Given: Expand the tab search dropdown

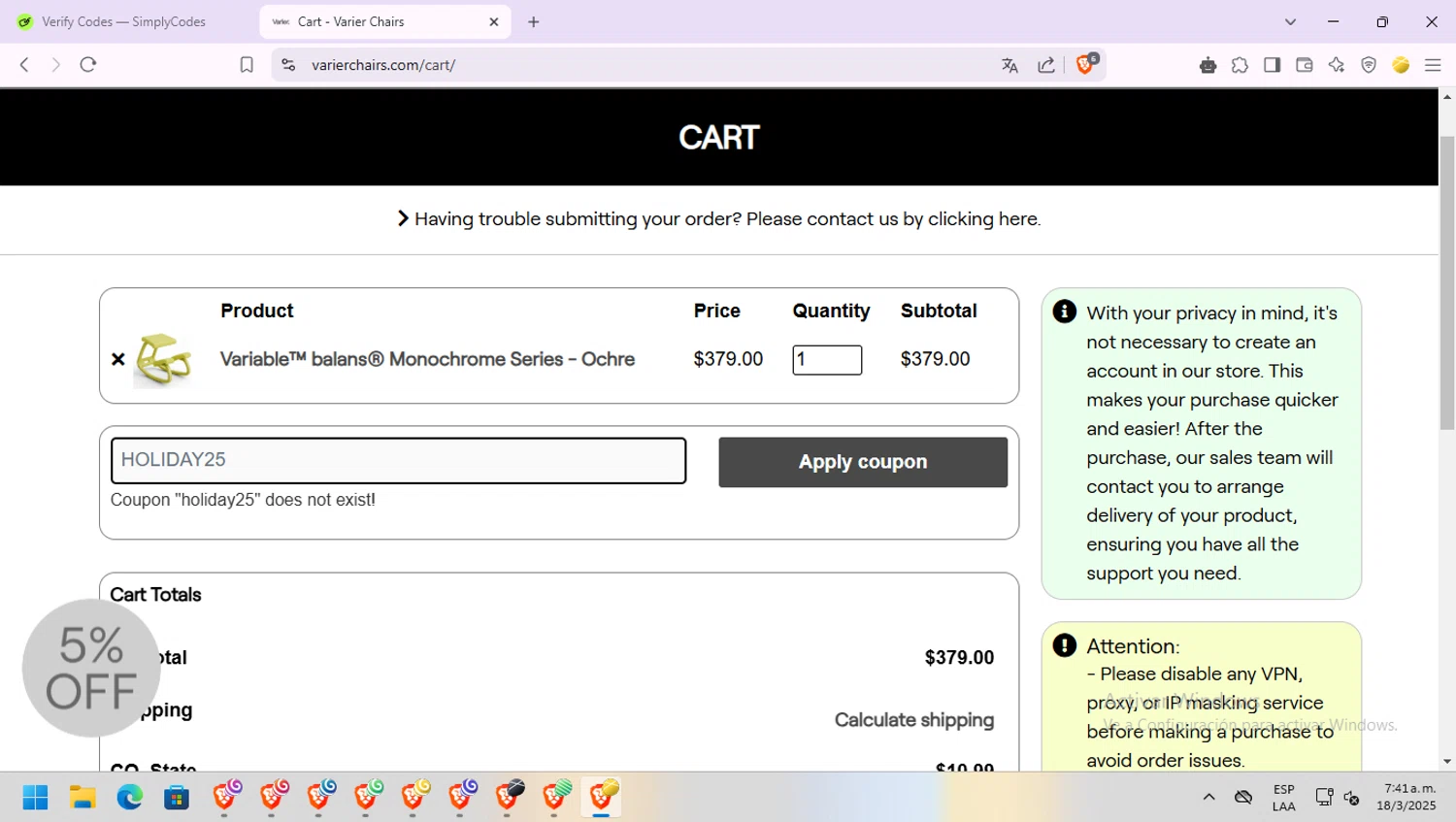Looking at the screenshot, I should (x=1290, y=21).
